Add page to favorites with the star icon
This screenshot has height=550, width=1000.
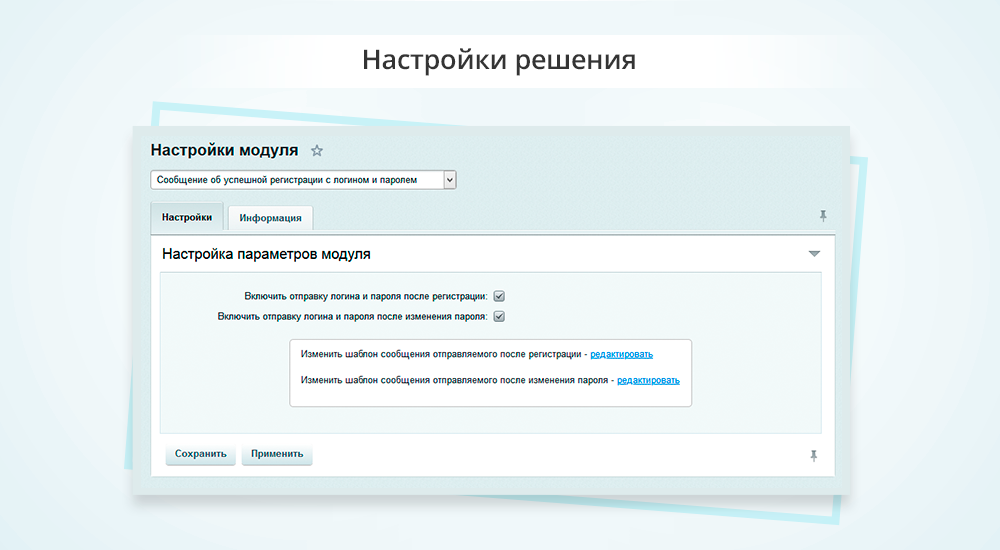point(317,151)
